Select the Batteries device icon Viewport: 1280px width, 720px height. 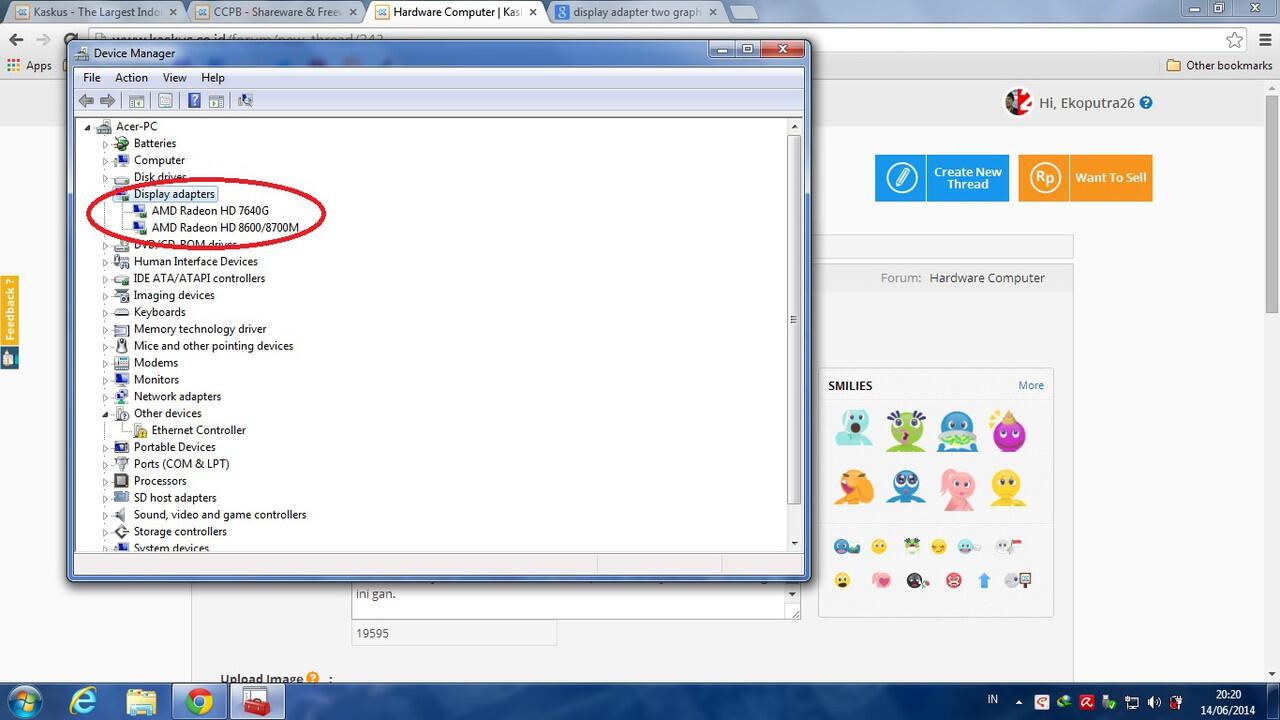tap(122, 143)
